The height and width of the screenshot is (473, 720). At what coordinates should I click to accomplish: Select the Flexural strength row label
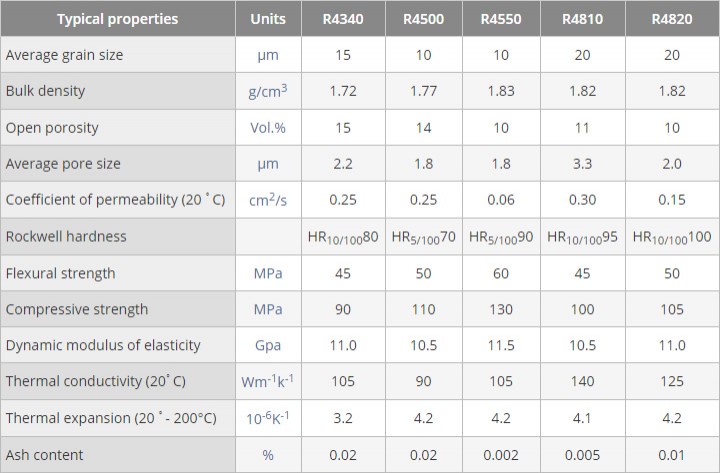pos(60,273)
